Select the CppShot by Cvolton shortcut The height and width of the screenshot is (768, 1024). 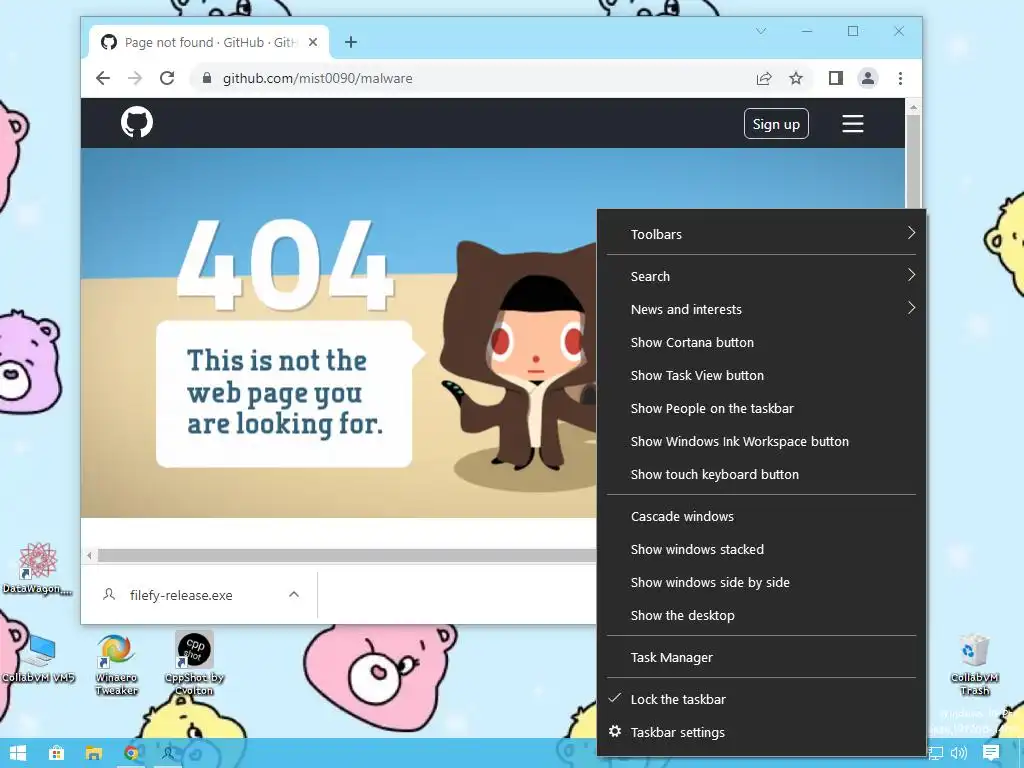(x=195, y=663)
